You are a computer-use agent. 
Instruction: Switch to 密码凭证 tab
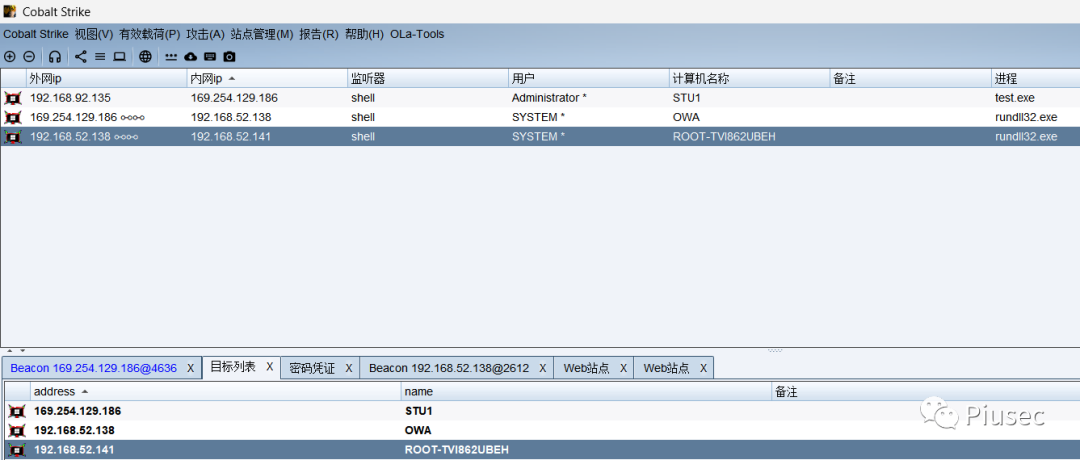coord(312,368)
